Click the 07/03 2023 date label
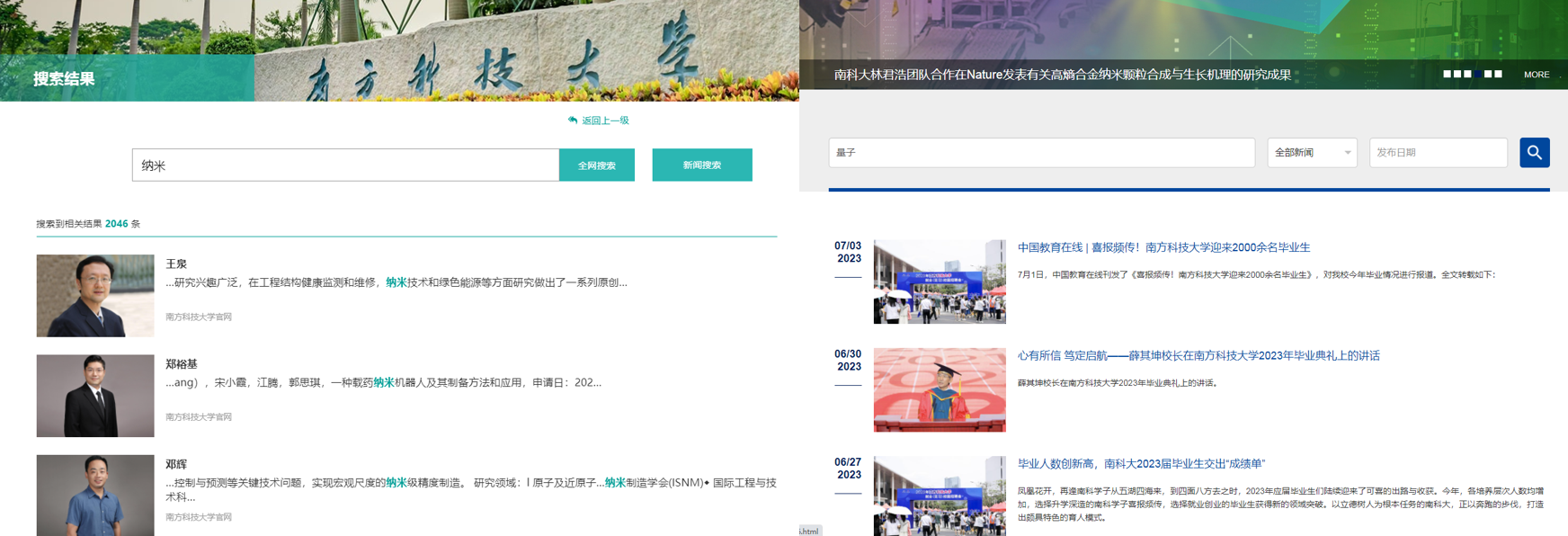1568x536 pixels. point(848,252)
